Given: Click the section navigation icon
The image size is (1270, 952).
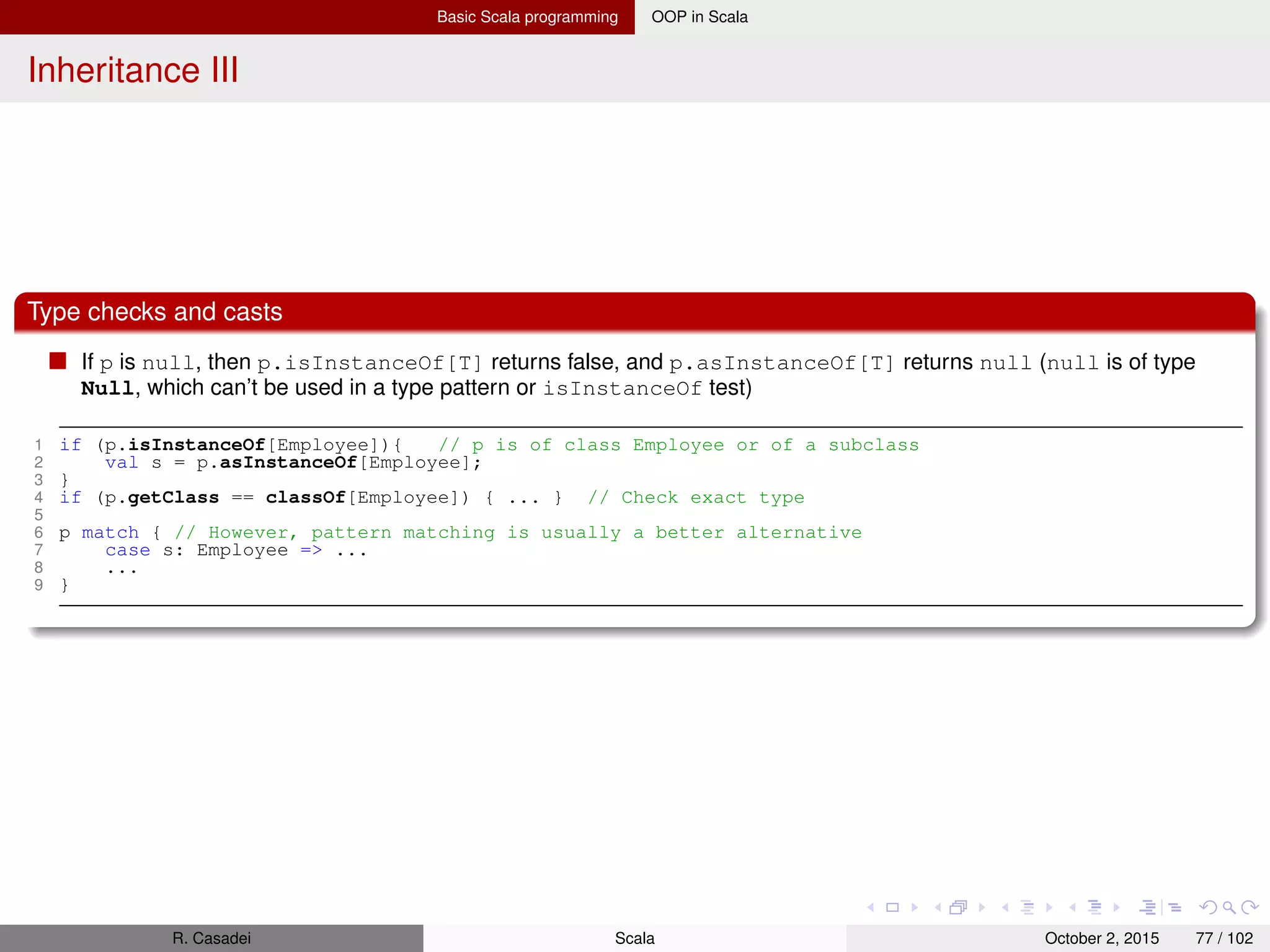Looking at the screenshot, I should 1095,907.
